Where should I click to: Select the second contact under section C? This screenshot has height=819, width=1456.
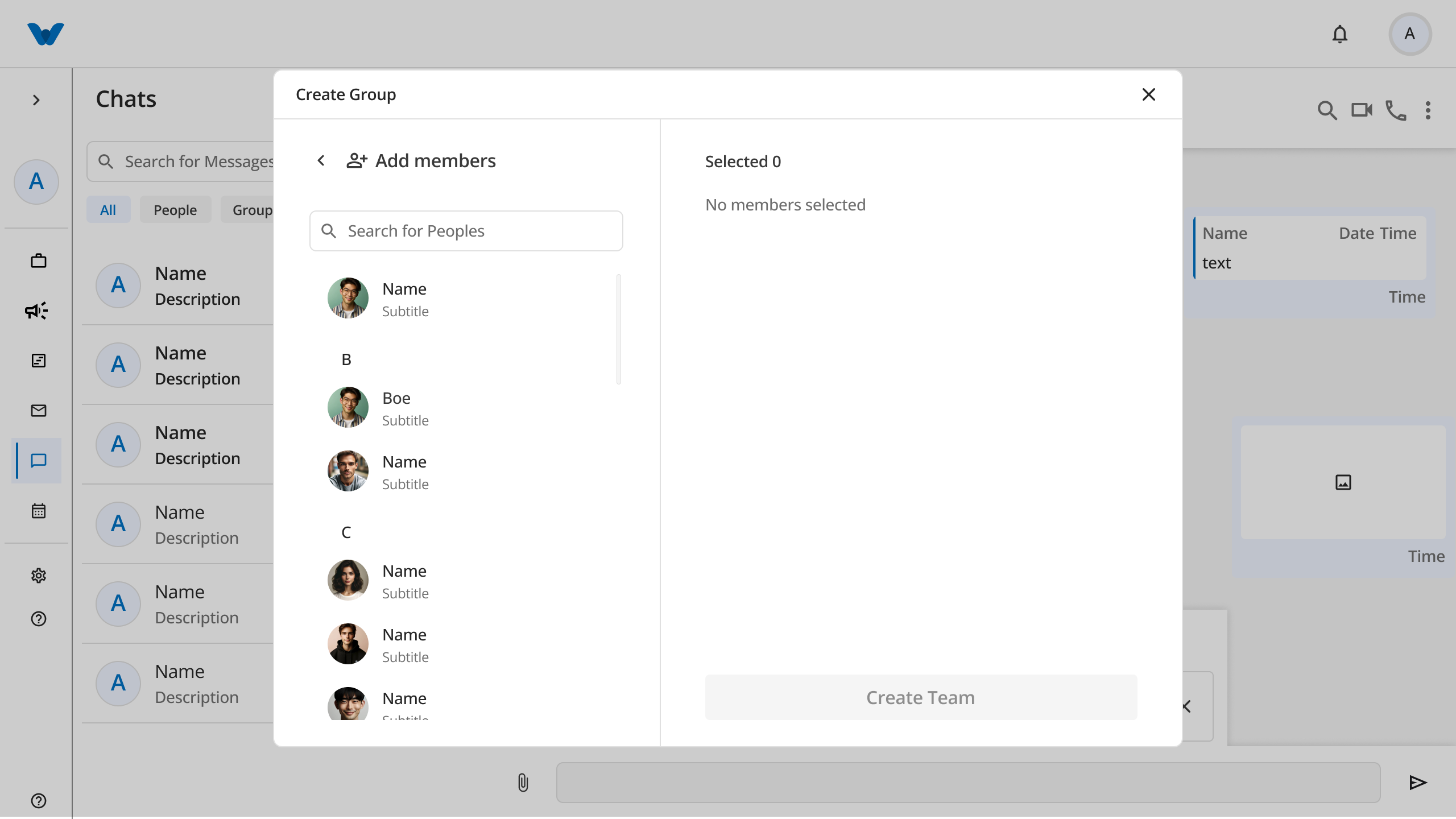pos(466,644)
